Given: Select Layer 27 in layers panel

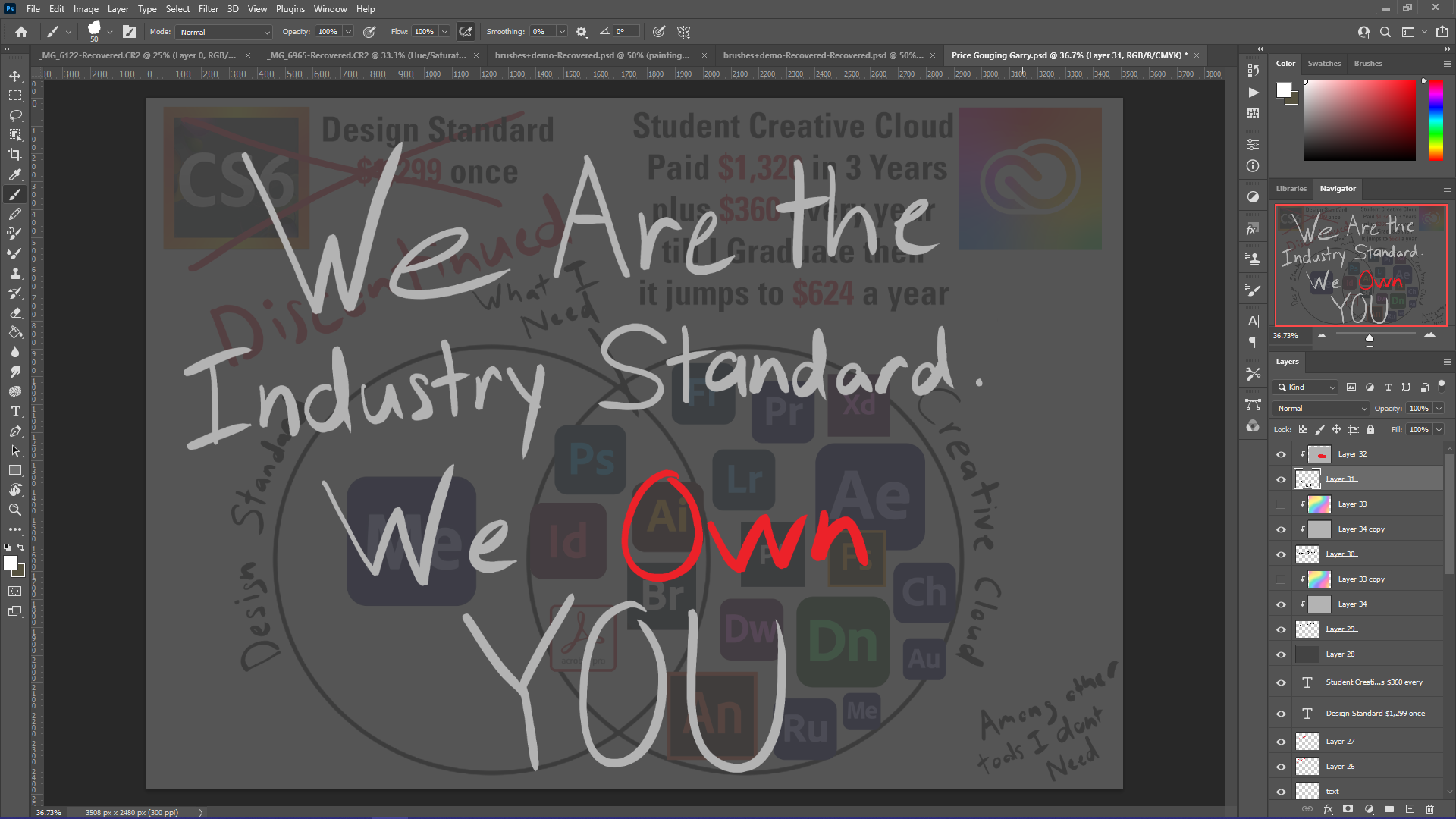Looking at the screenshot, I should pos(1359,742).
